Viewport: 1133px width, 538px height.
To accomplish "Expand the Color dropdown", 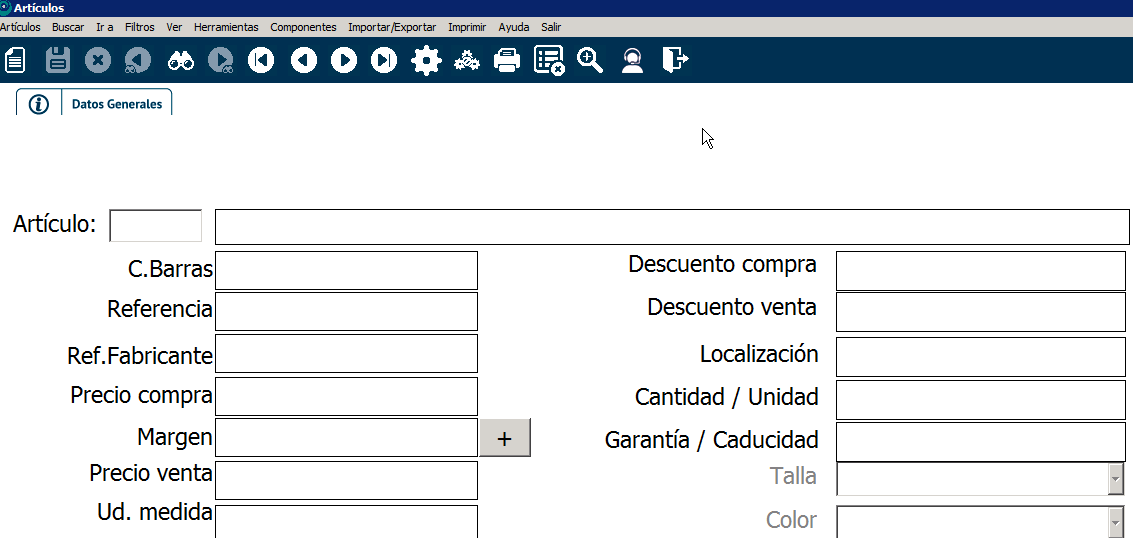I will (1116, 522).
